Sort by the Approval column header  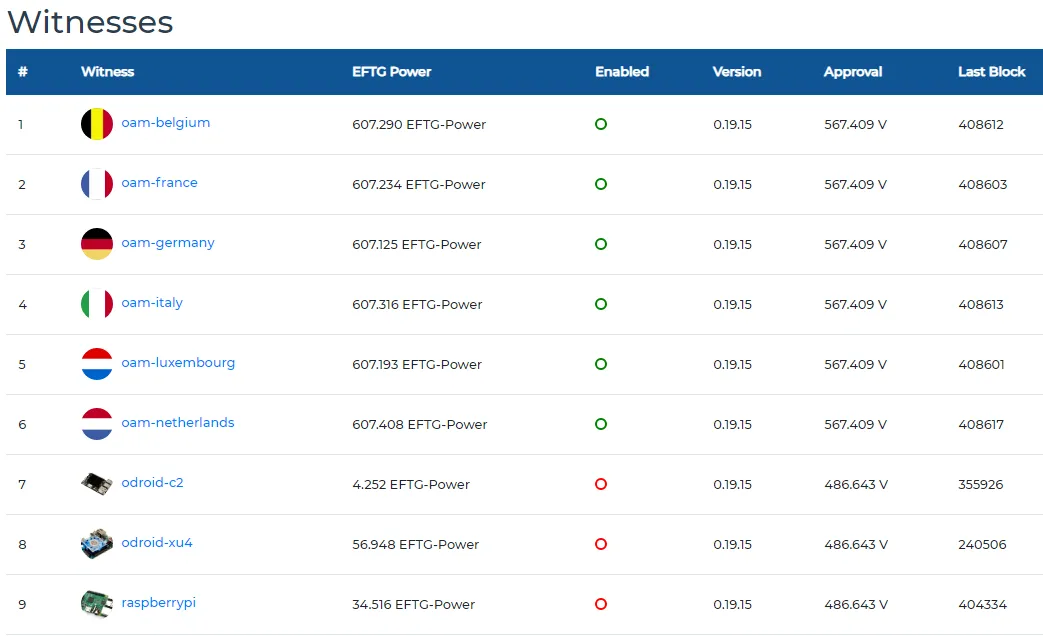[x=853, y=72]
